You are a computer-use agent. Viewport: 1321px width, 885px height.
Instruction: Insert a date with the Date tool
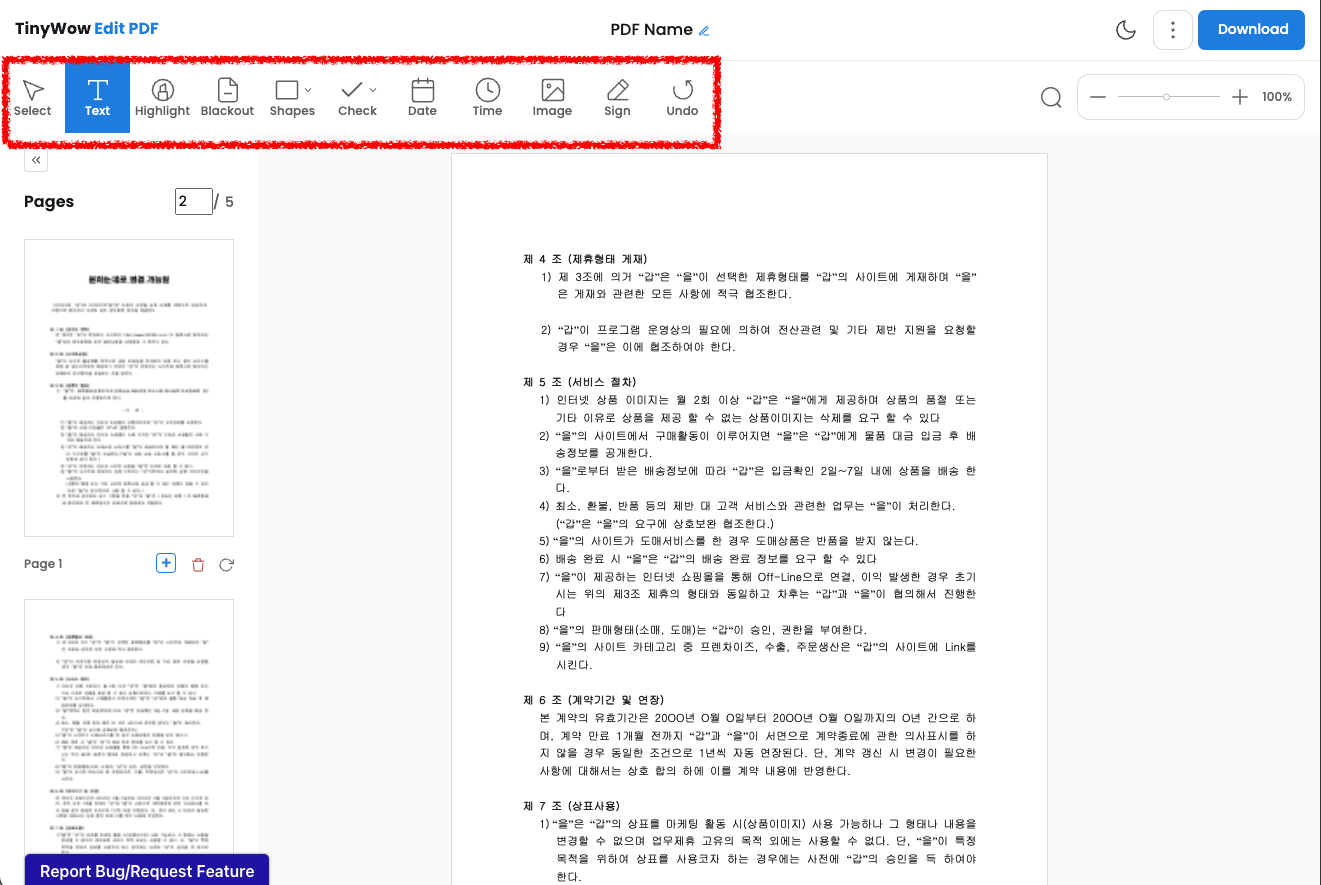click(422, 97)
